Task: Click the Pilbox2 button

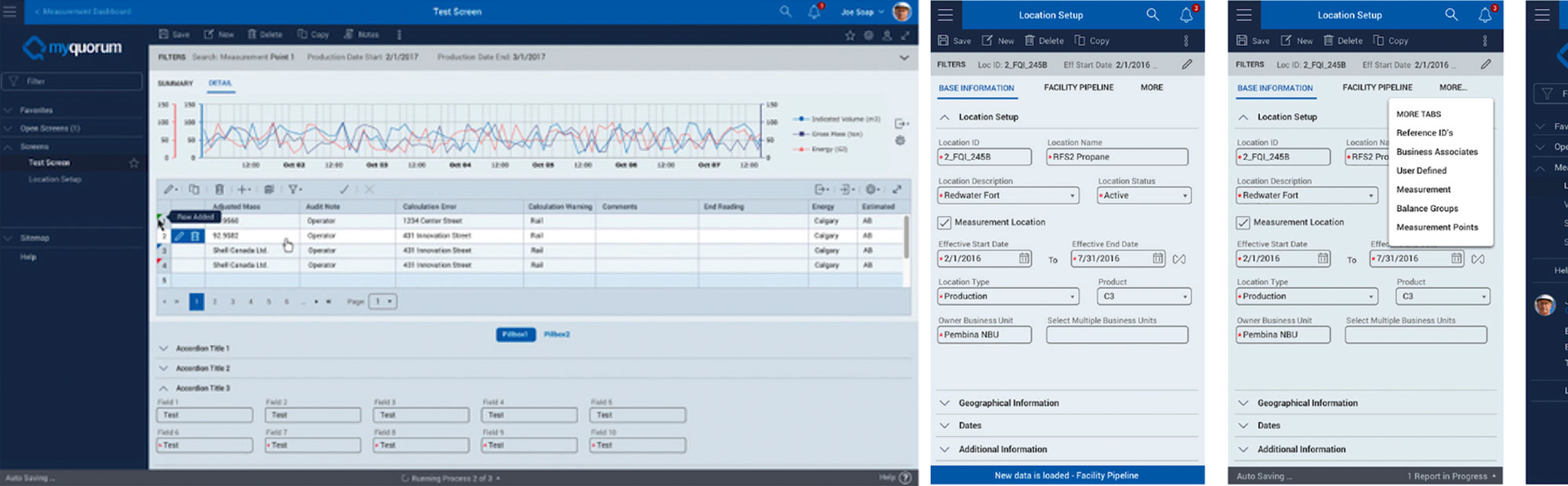Action: click(x=557, y=335)
